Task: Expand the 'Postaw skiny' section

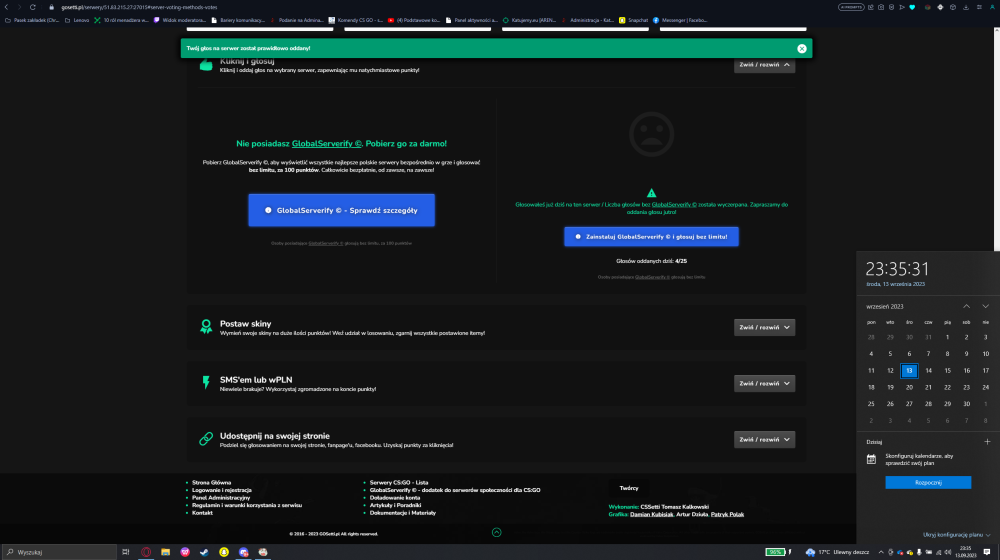Action: (x=764, y=327)
